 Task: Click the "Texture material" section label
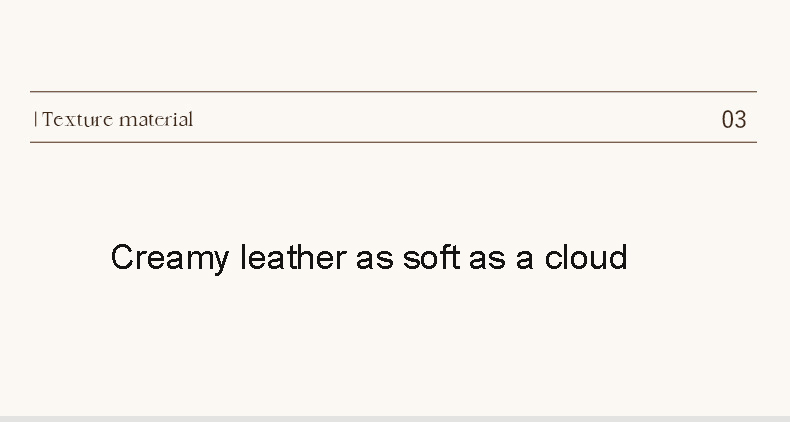(117, 120)
